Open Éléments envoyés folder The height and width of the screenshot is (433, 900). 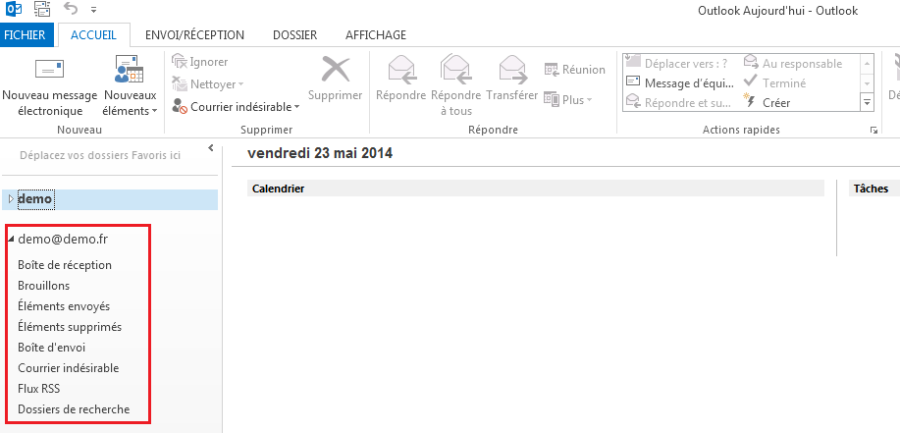pos(64,306)
